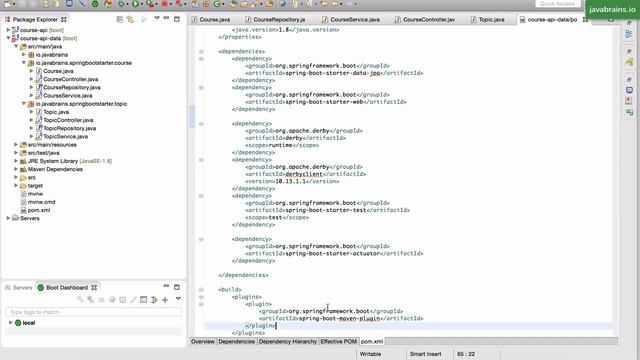
Task: Collapse the build element fold marker
Action: click(x=201, y=290)
